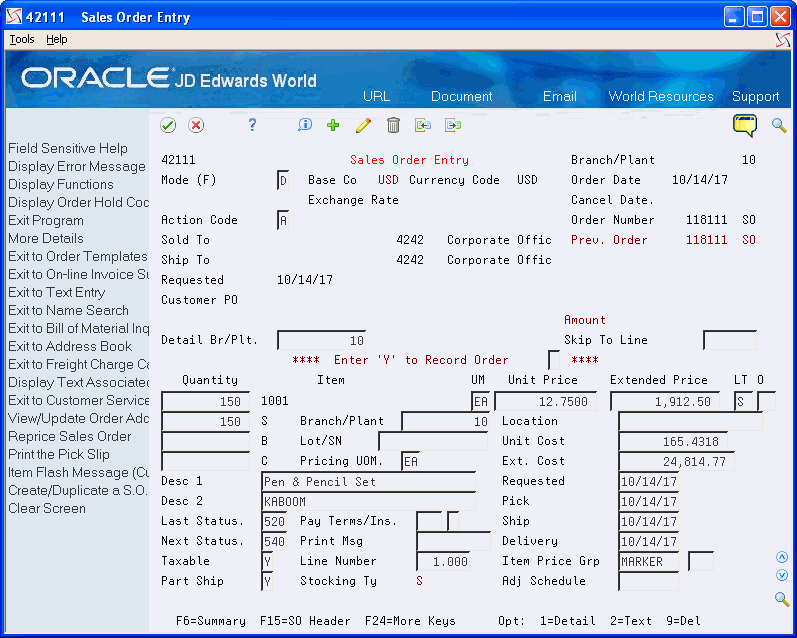Select Display Functions in the sidebar

pyautogui.click(x=61, y=184)
